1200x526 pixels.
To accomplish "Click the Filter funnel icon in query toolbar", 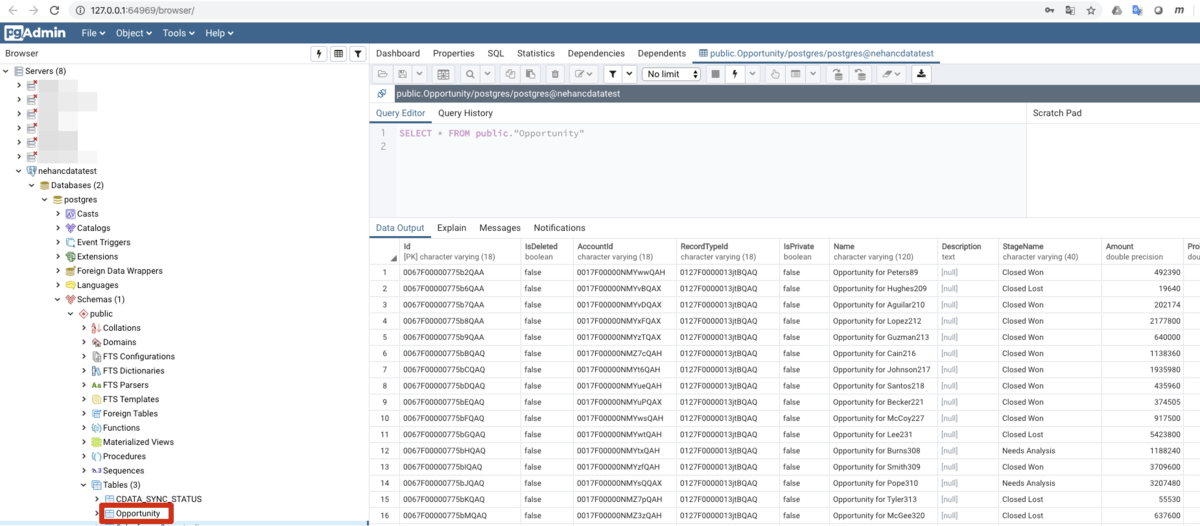I will pos(613,74).
